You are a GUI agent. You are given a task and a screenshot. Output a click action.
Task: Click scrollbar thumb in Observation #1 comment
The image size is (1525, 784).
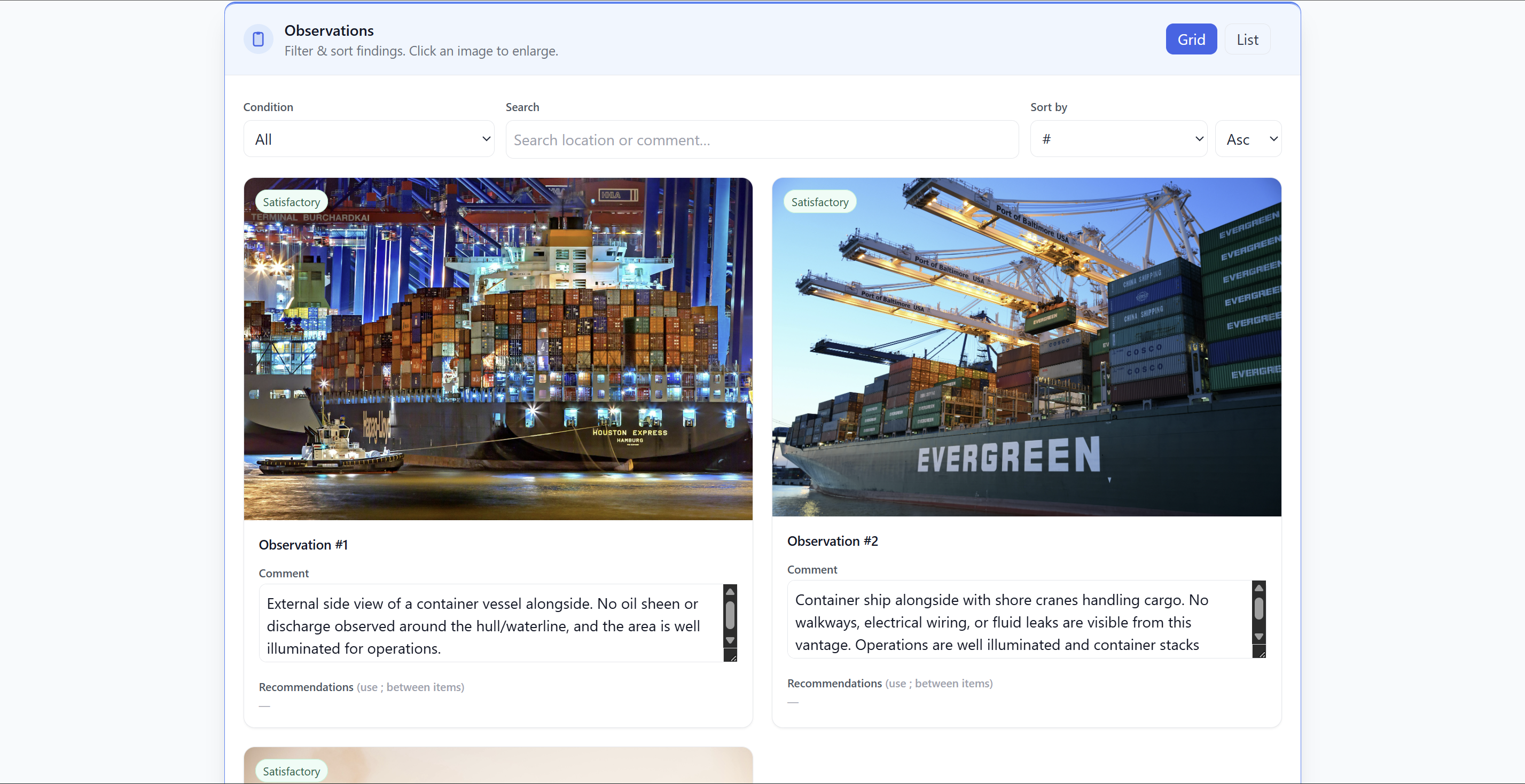[730, 615]
